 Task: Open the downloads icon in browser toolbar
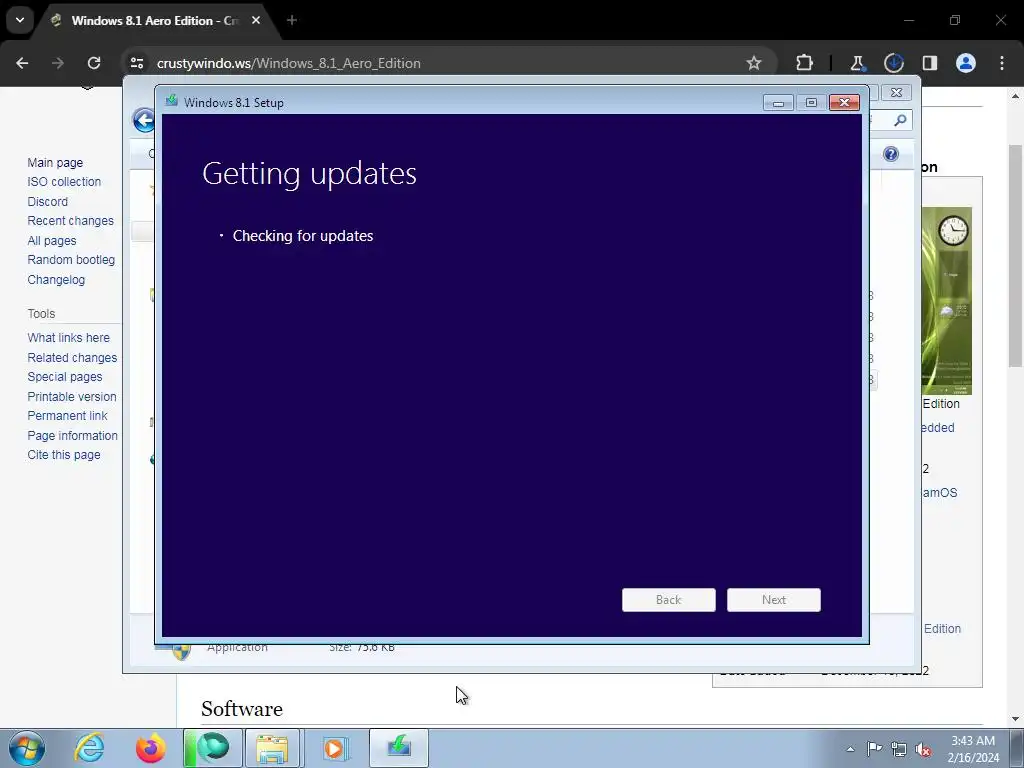pos(893,63)
